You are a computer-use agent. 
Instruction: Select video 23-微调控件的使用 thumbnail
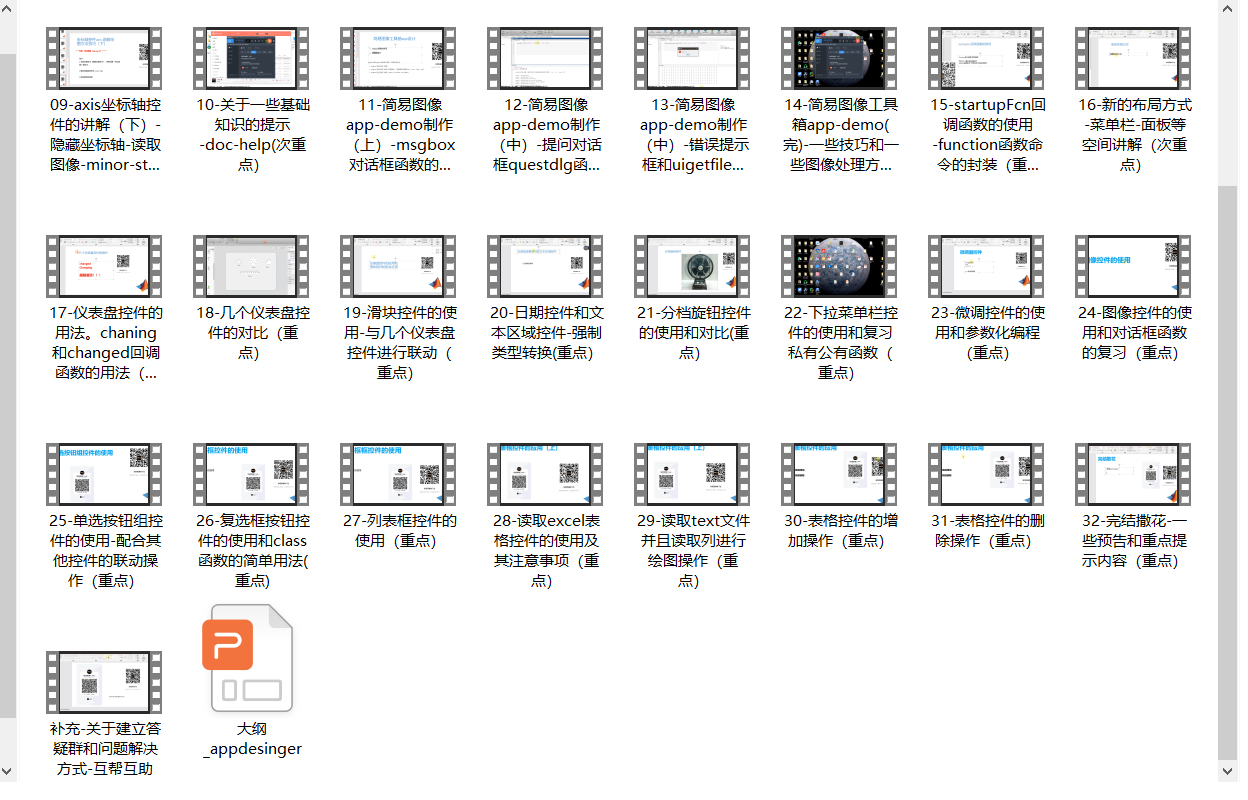pyautogui.click(x=986, y=266)
